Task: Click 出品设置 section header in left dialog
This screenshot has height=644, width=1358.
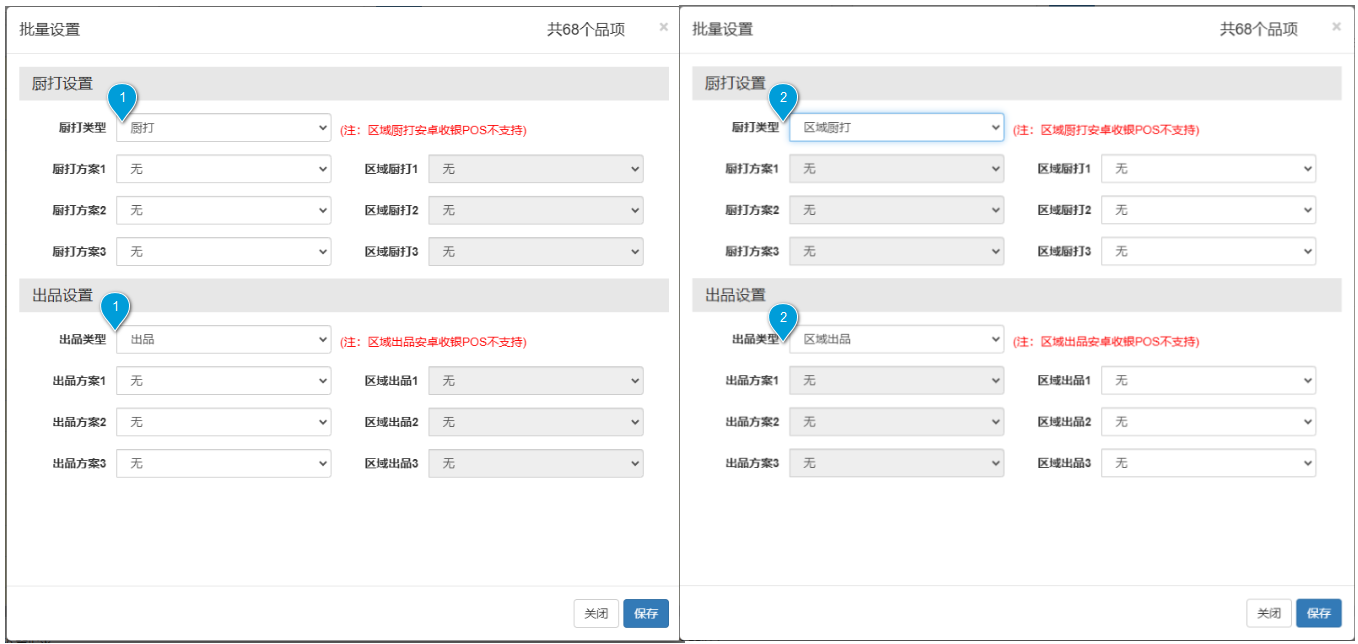Action: tap(344, 295)
